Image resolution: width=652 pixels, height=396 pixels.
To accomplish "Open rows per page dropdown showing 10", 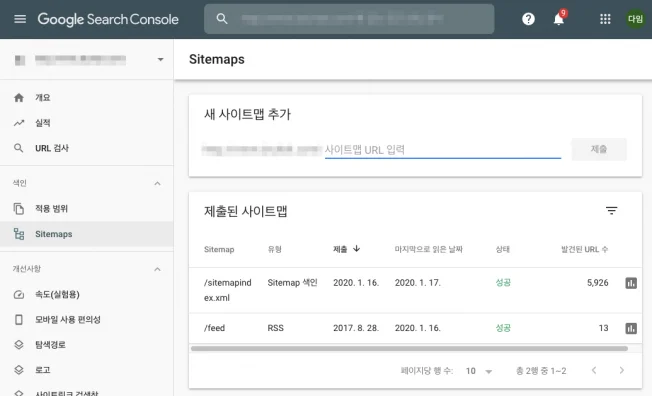I will coord(479,371).
